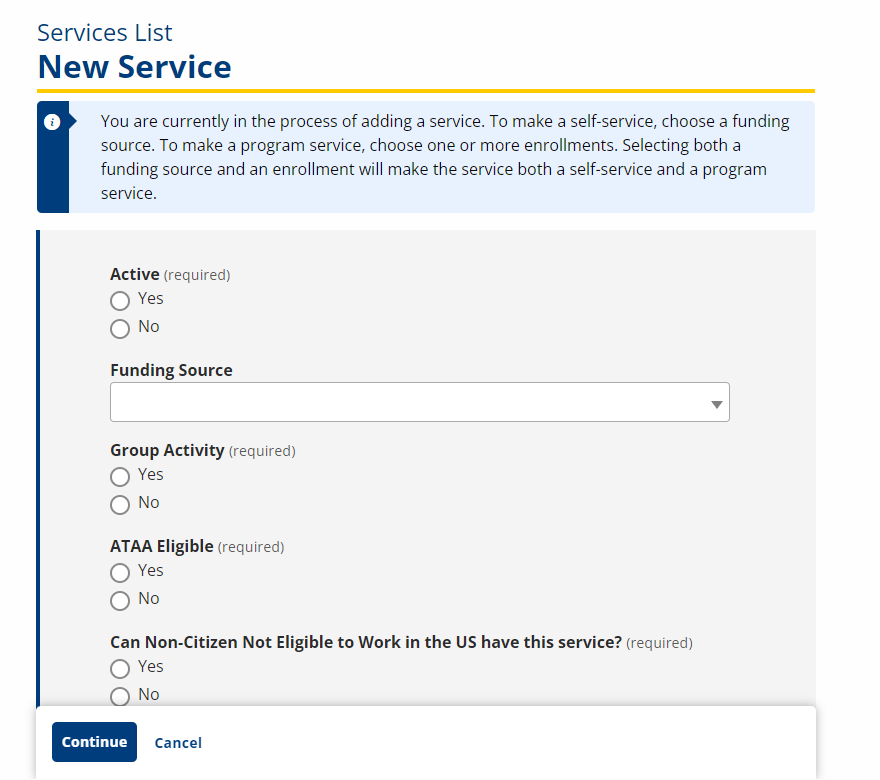The height and width of the screenshot is (780, 880).
Task: Choose Yes for Group Activity
Action: (120, 476)
